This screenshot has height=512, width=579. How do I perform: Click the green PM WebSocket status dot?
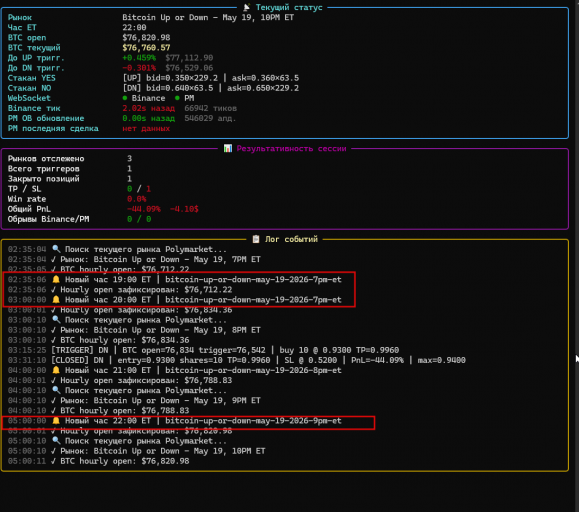coord(177,98)
